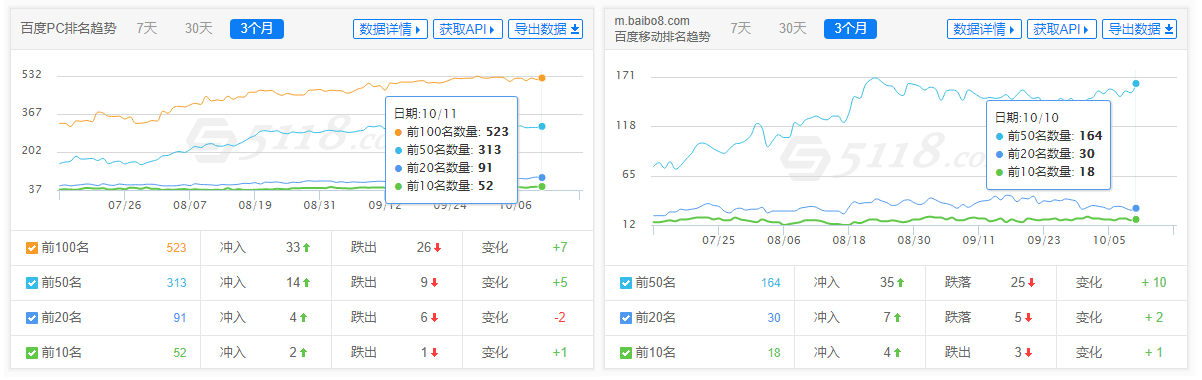Viewport: 1202px width, 380px height.
Task: Switch mobile ranking trend to 30天 tab
Action: (x=793, y=28)
